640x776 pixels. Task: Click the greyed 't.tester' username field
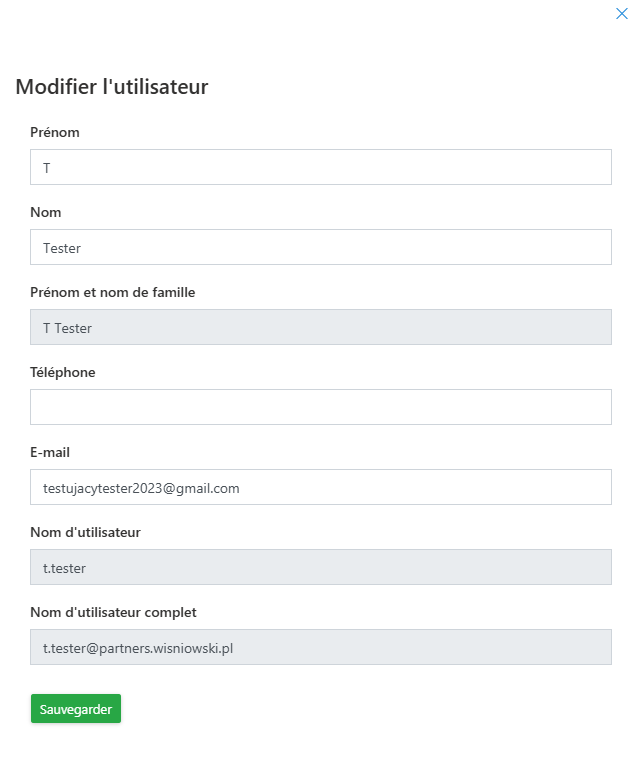point(320,568)
